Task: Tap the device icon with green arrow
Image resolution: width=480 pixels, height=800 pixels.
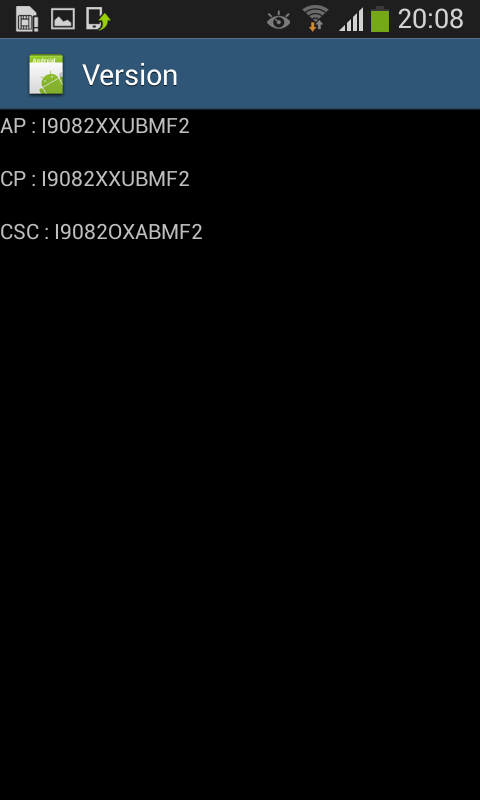Action: (x=98, y=19)
